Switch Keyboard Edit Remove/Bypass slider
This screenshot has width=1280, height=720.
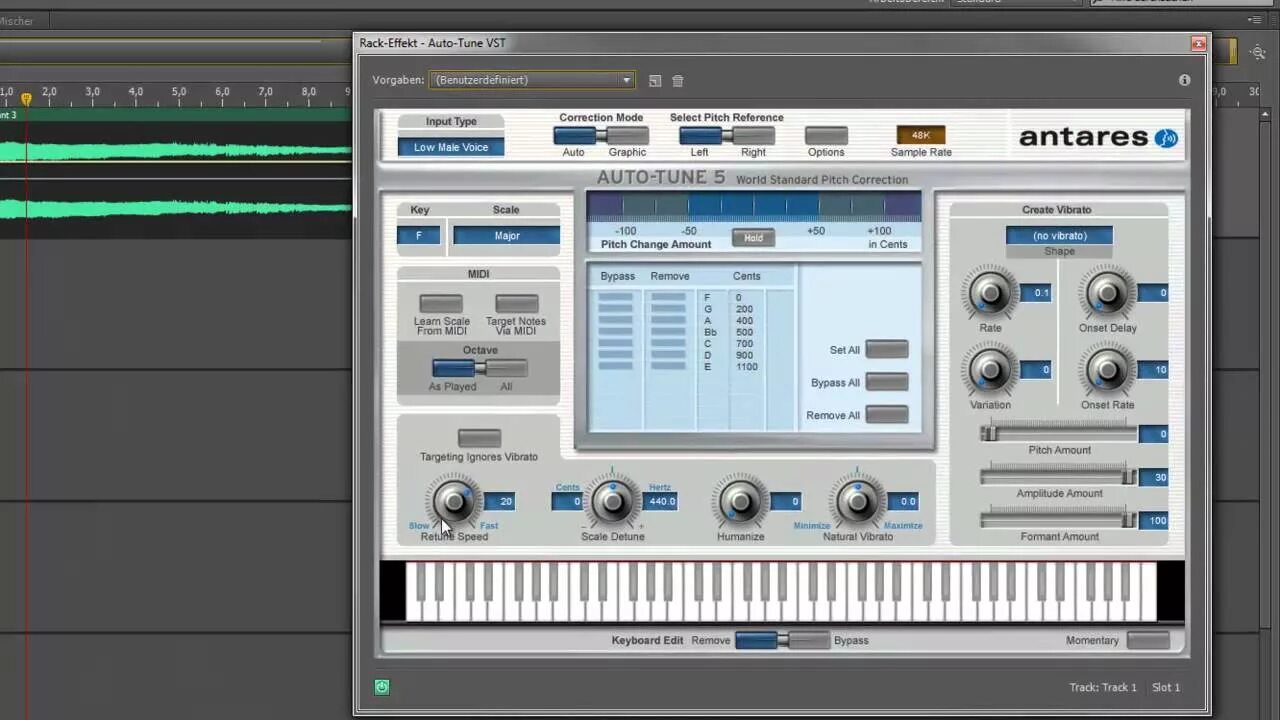point(782,640)
